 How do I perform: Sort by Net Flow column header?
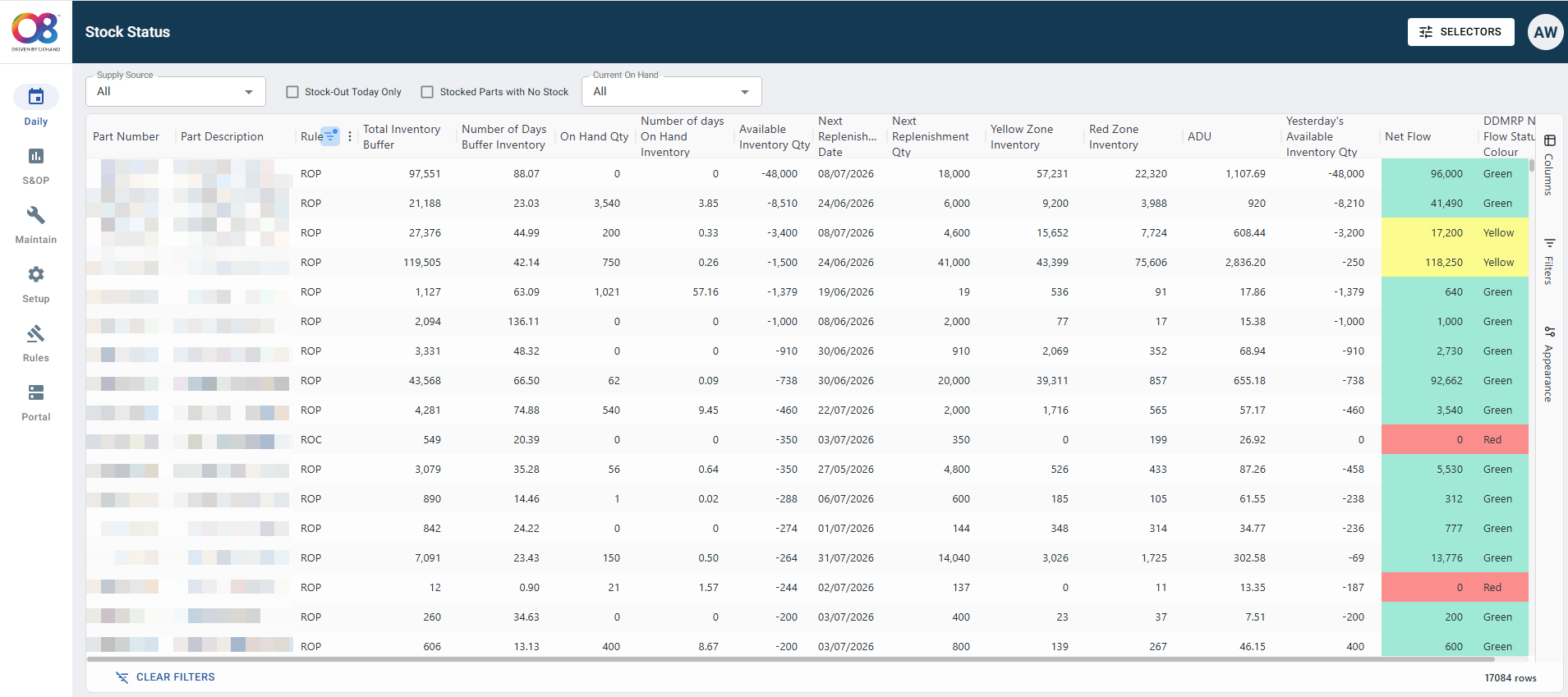[1408, 136]
